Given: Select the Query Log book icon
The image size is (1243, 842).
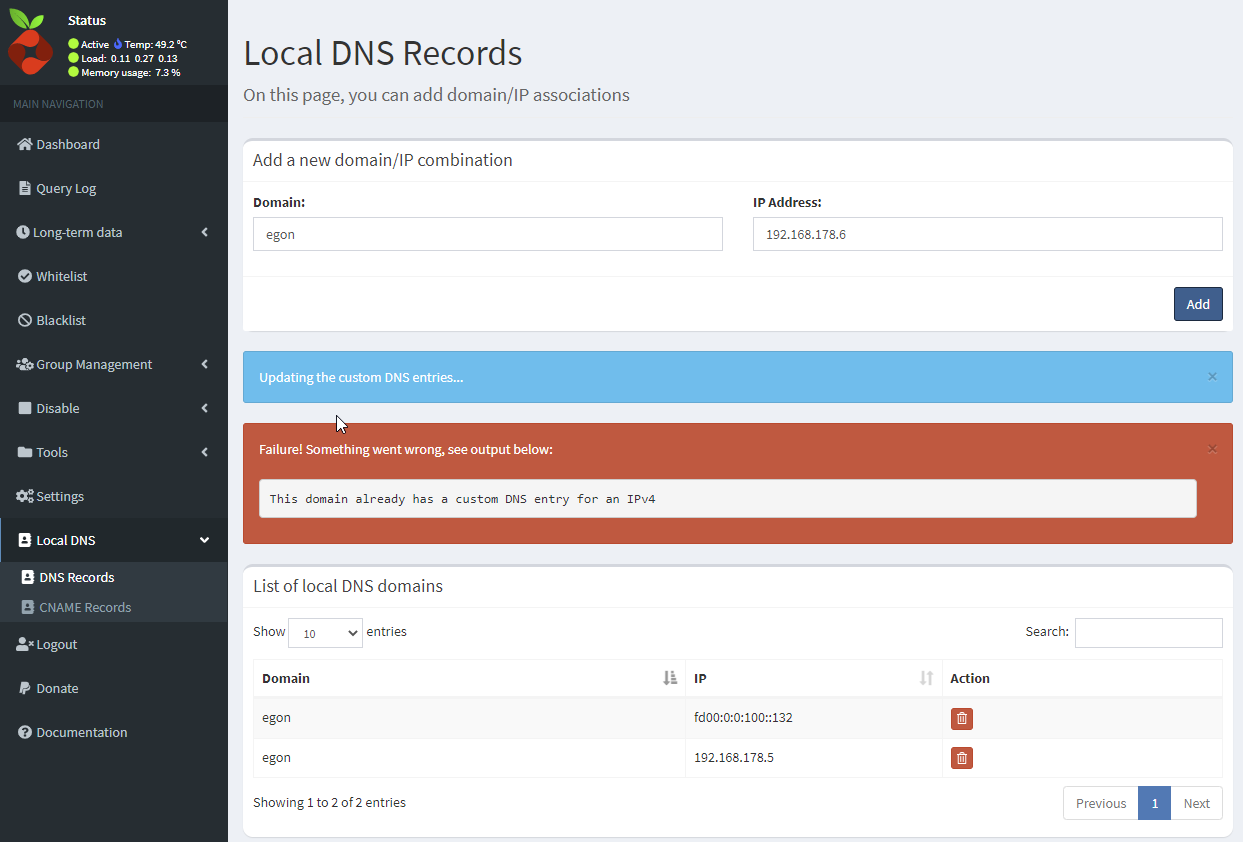Looking at the screenshot, I should (x=22, y=188).
